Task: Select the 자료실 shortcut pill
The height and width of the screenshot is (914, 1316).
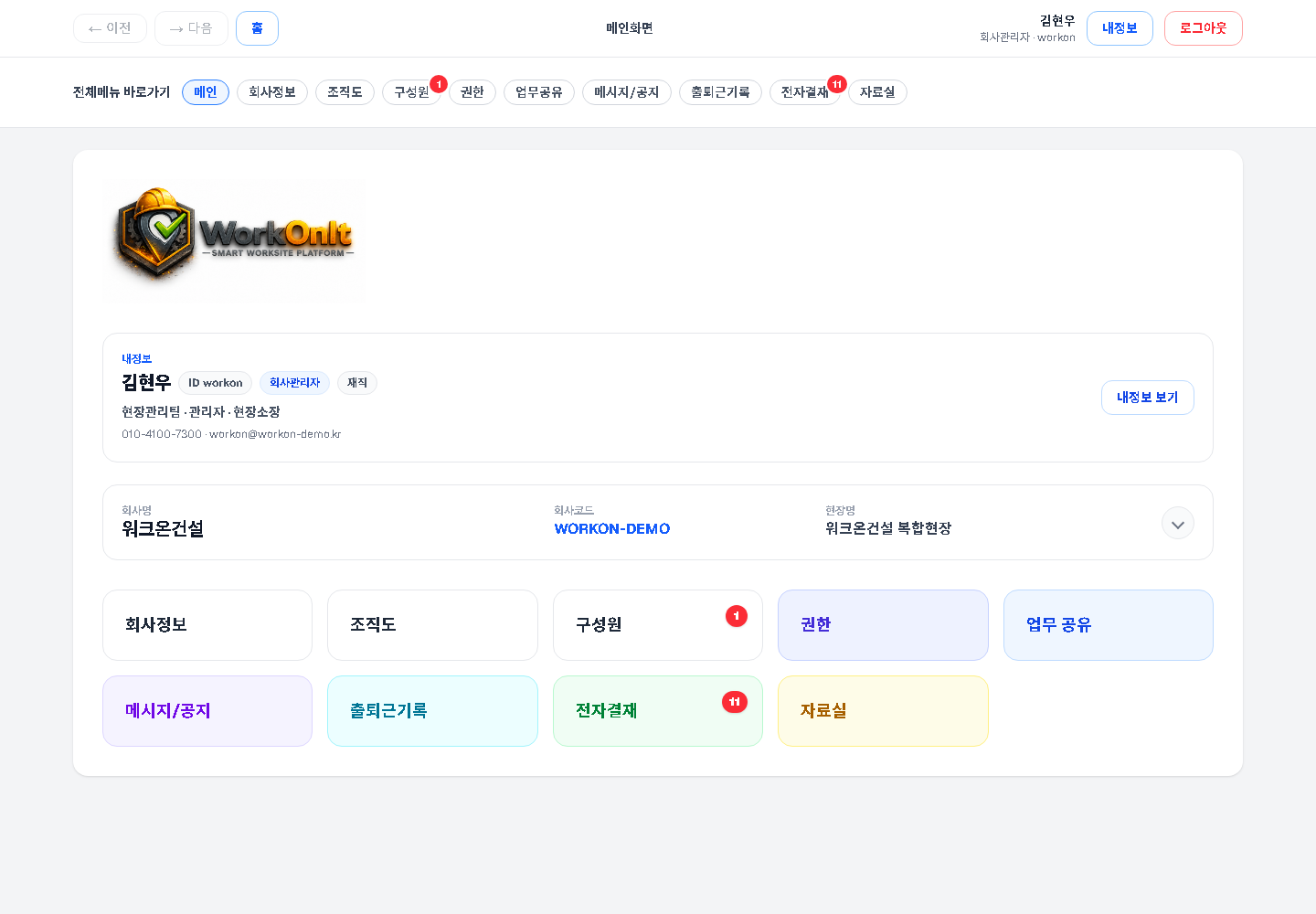Action: coord(877,92)
